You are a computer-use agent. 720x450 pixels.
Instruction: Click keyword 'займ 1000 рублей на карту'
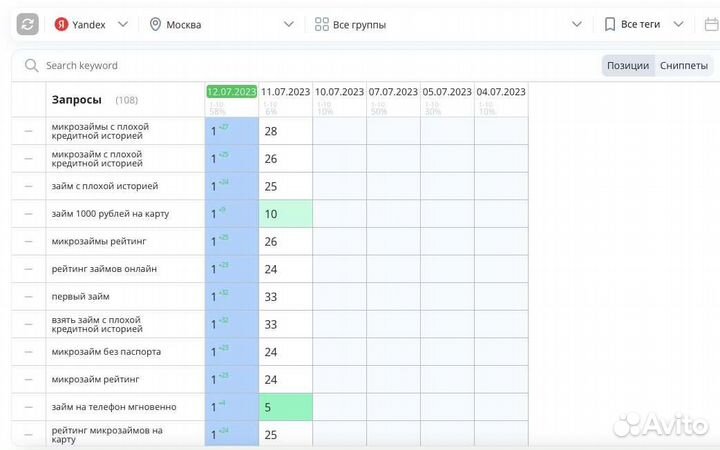click(110, 214)
